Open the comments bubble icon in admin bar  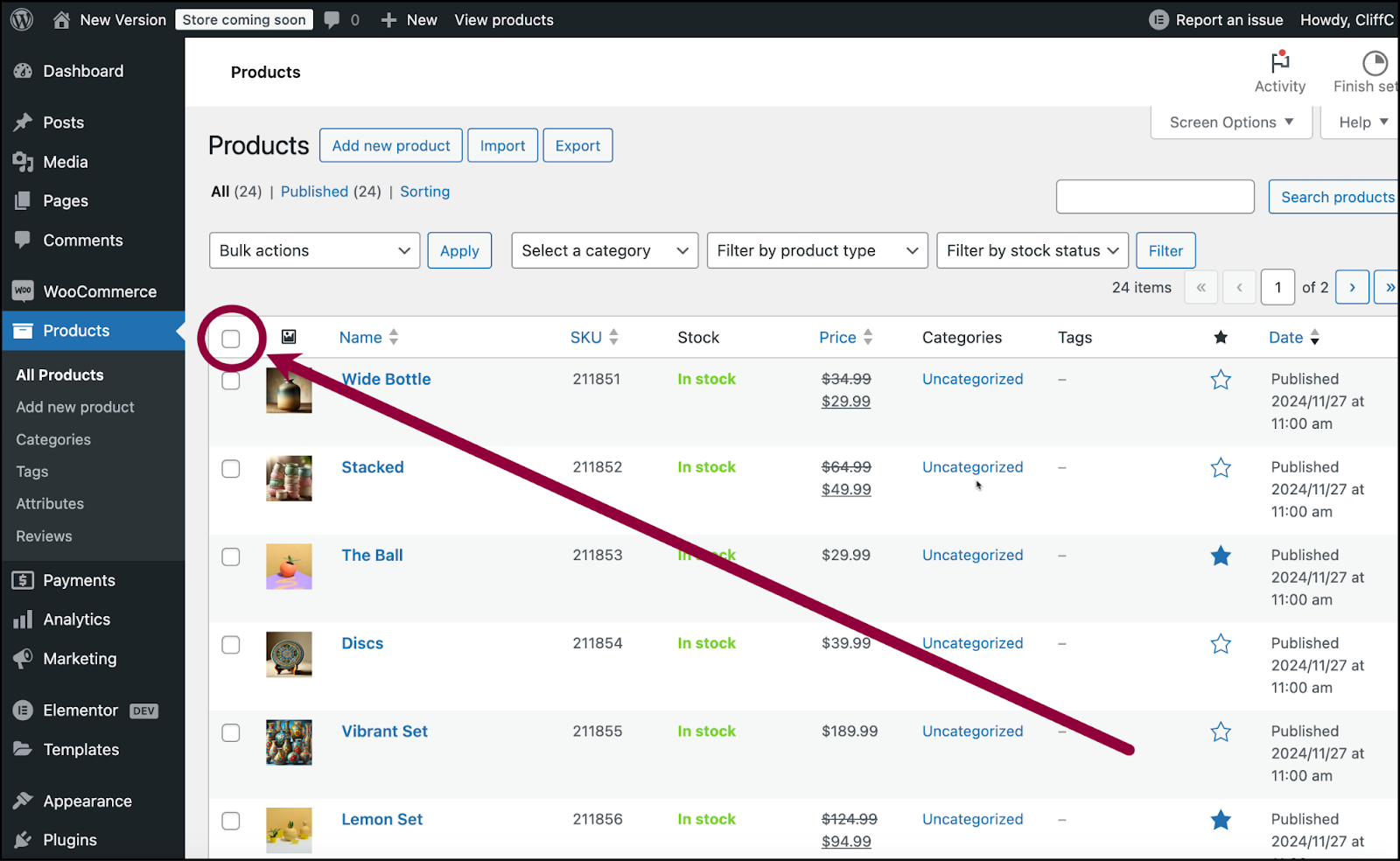point(332,20)
